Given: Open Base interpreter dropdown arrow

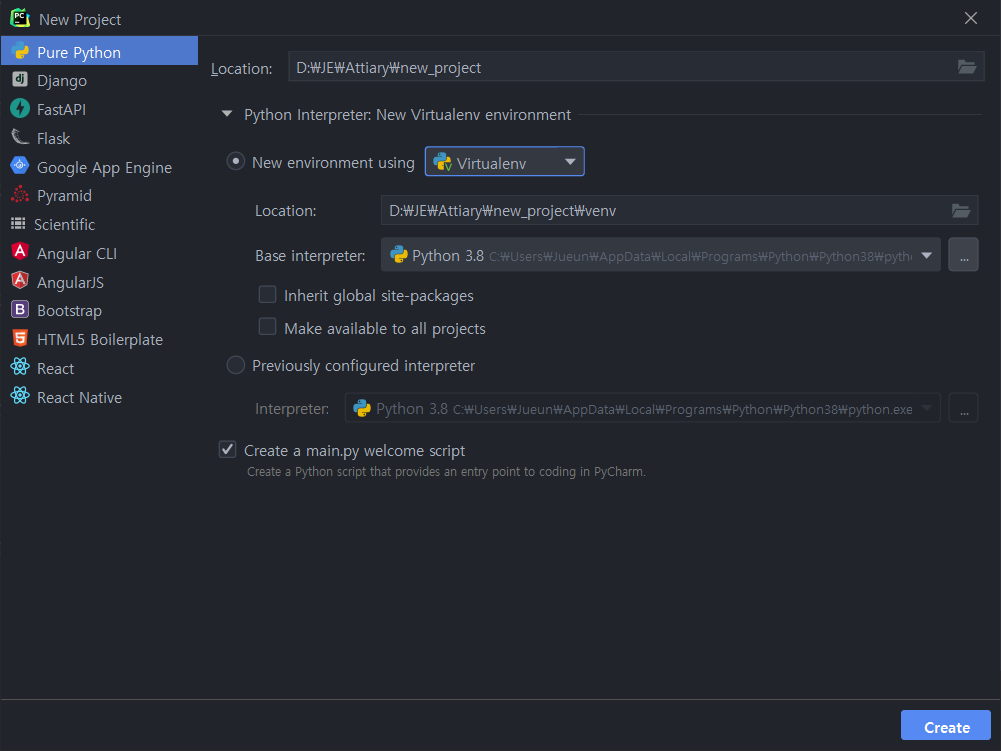Looking at the screenshot, I should click(926, 255).
